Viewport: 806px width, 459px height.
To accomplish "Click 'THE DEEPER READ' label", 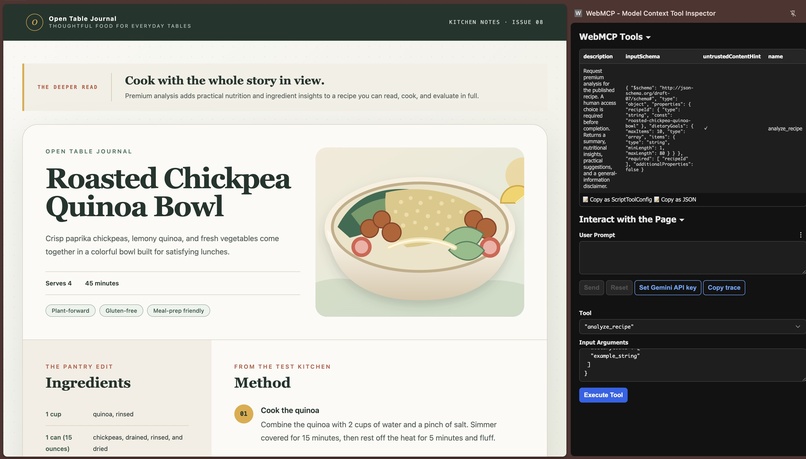I will click(67, 87).
